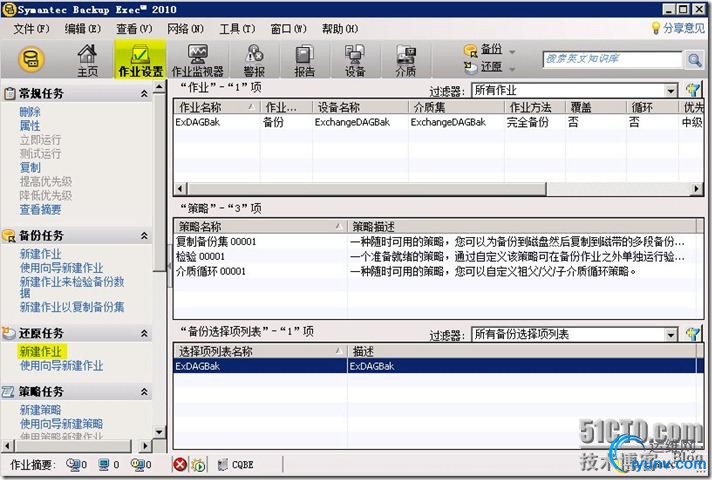Click the 删除 task link
Screen dimensions: 712x480
(x=30, y=112)
